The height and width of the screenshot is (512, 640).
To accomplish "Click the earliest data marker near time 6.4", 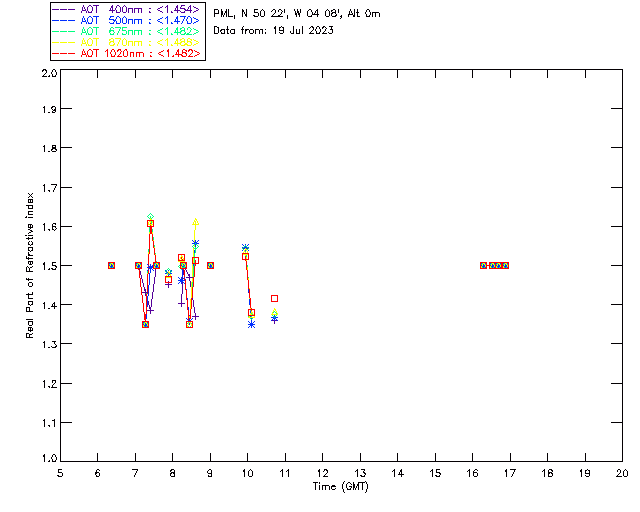I will point(111,265).
